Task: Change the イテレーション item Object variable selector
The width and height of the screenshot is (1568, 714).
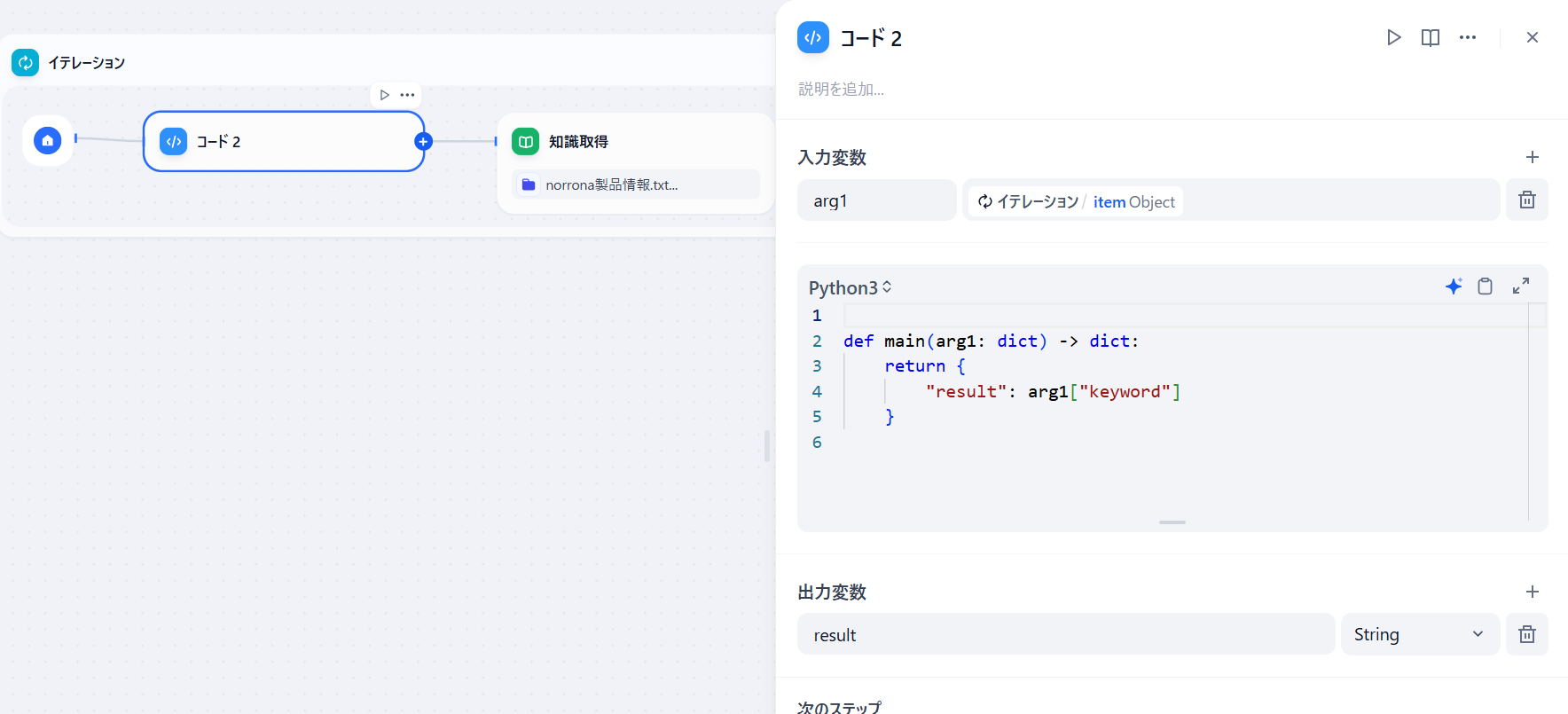Action: click(1231, 200)
